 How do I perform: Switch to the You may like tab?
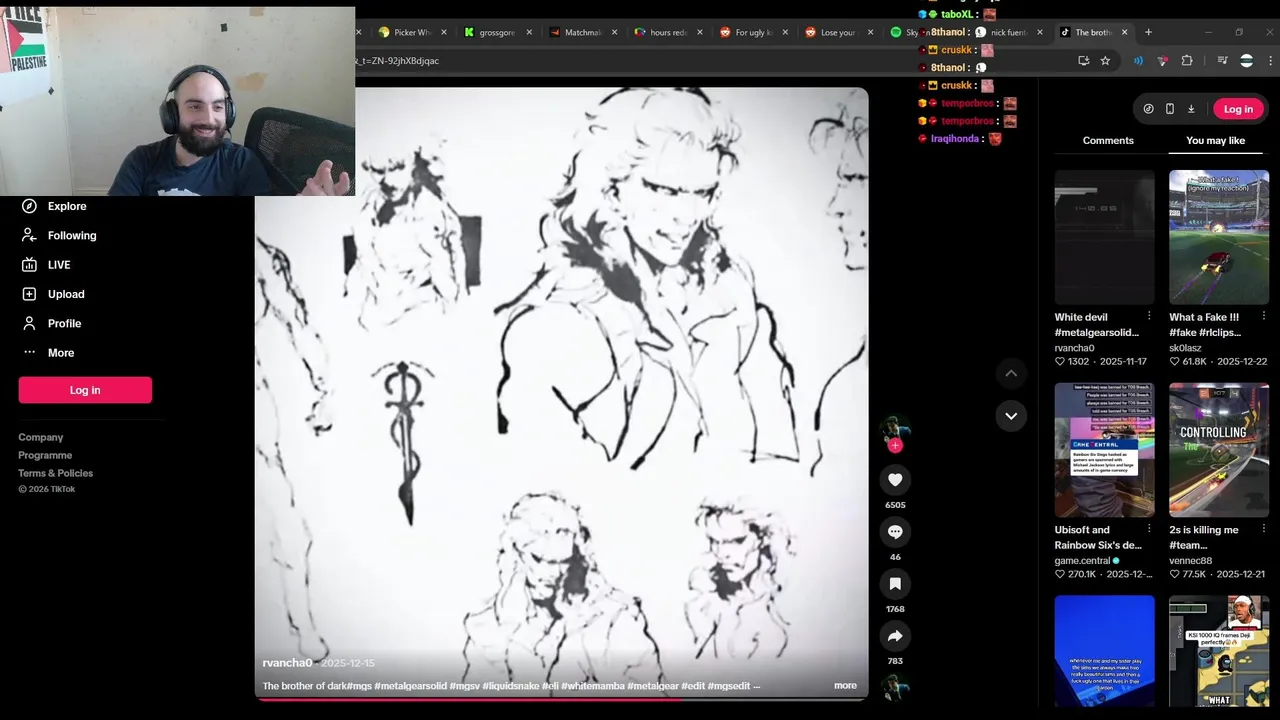pyautogui.click(x=1215, y=141)
